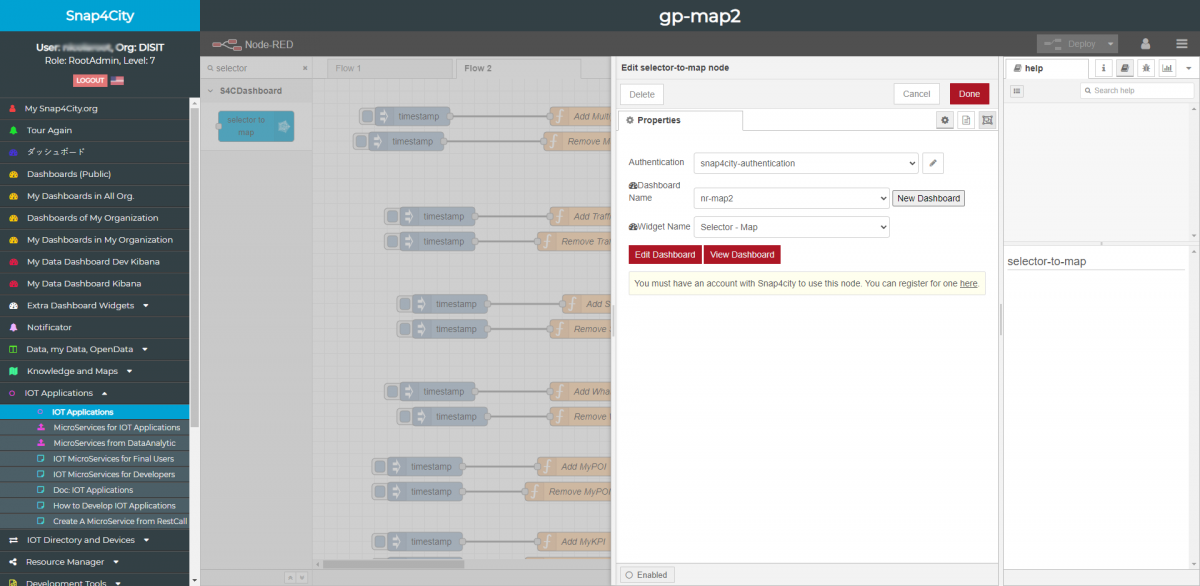The height and width of the screenshot is (586, 1200).
Task: Switch to the Flow 1 tab
Action: click(348, 69)
